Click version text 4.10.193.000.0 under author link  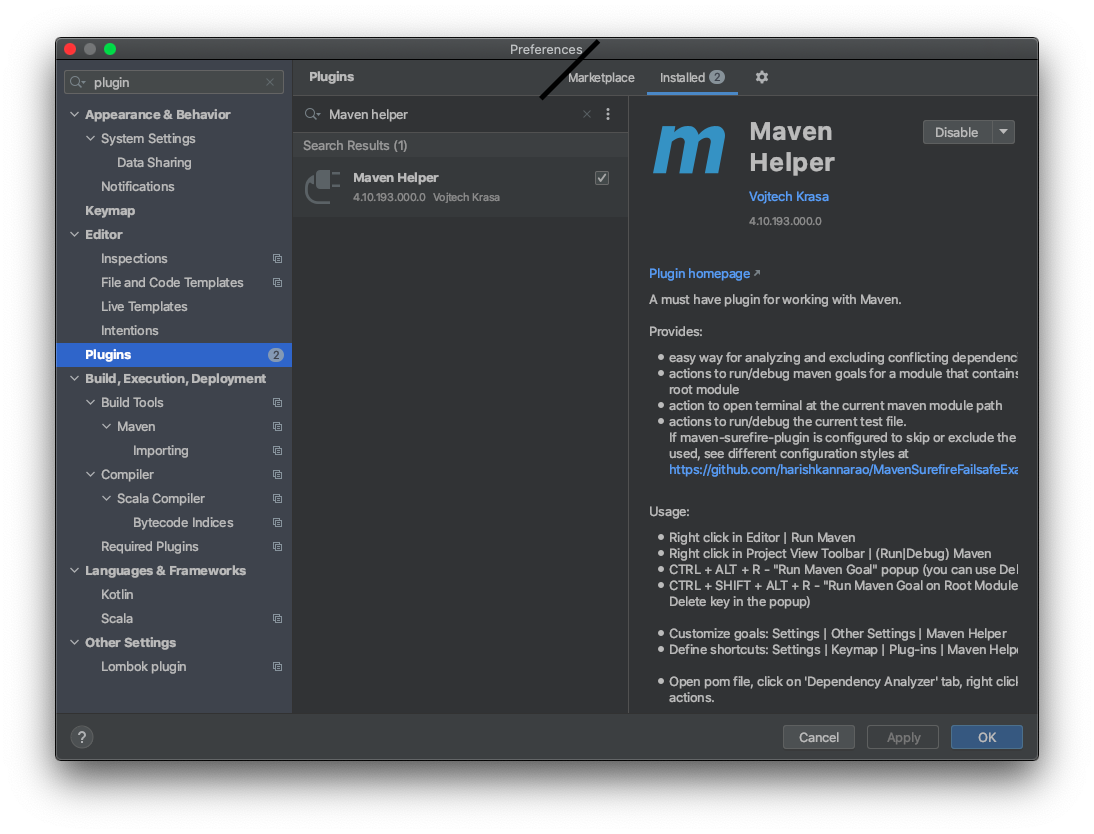point(785,221)
